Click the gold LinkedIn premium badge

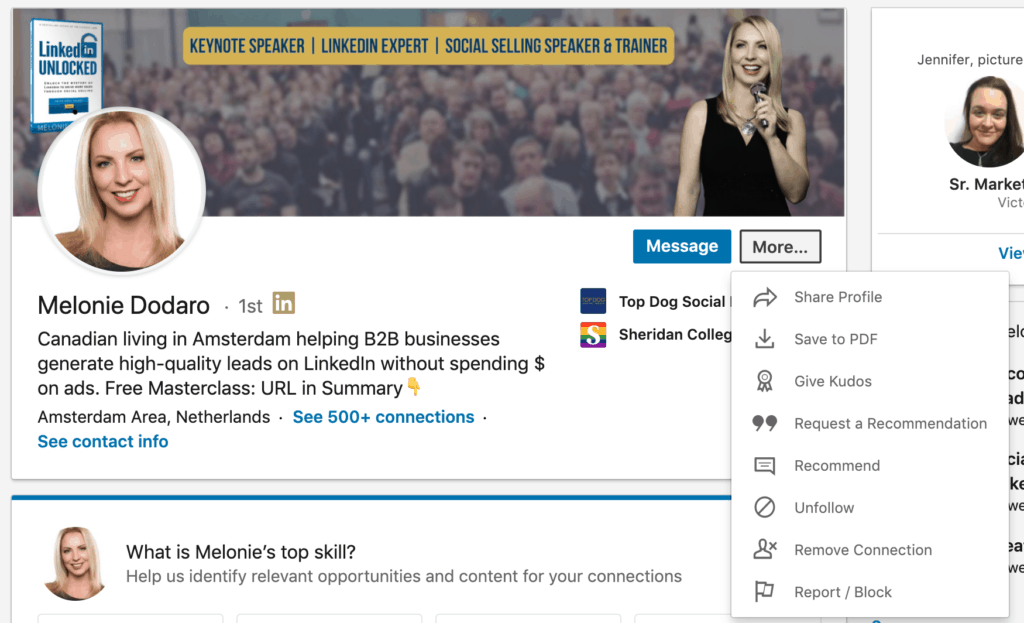[x=284, y=303]
